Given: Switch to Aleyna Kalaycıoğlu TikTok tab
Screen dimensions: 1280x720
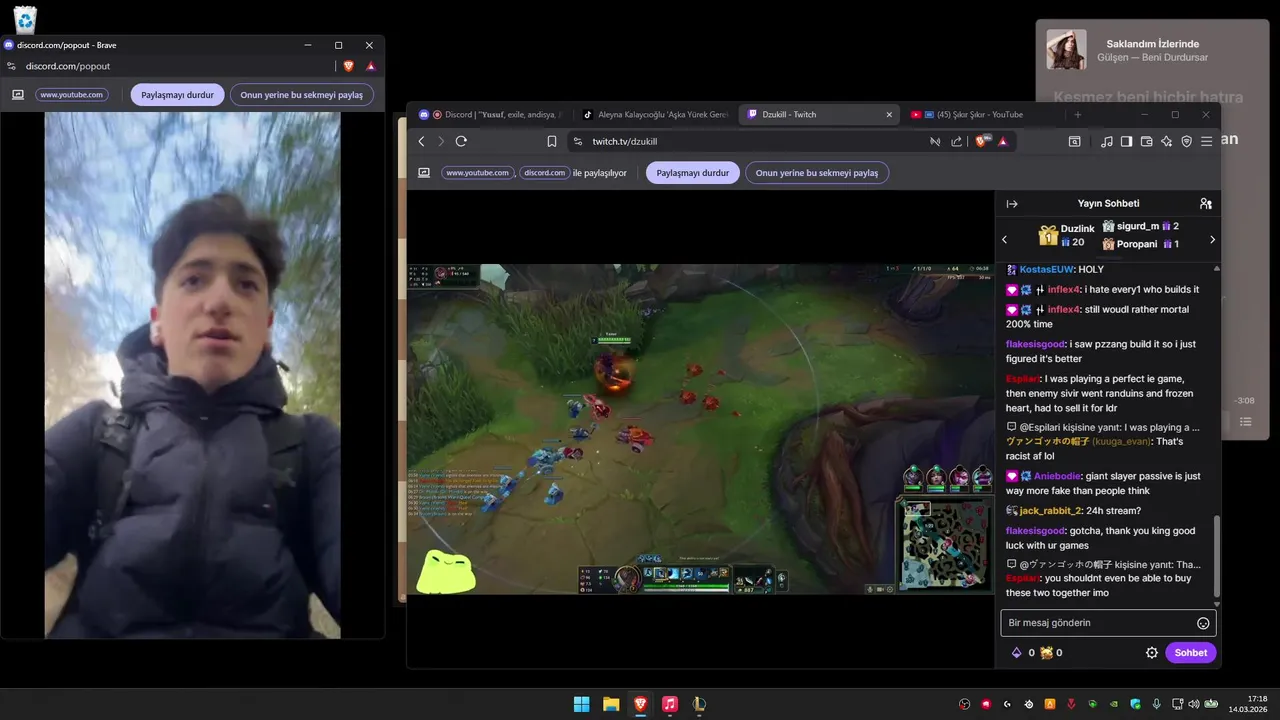Looking at the screenshot, I should click(656, 114).
